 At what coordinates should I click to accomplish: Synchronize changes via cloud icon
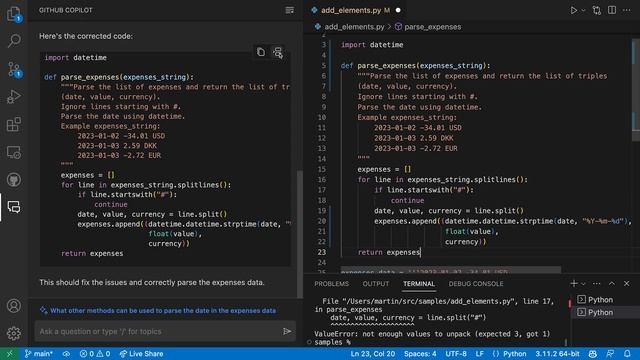pyautogui.click(x=66, y=353)
